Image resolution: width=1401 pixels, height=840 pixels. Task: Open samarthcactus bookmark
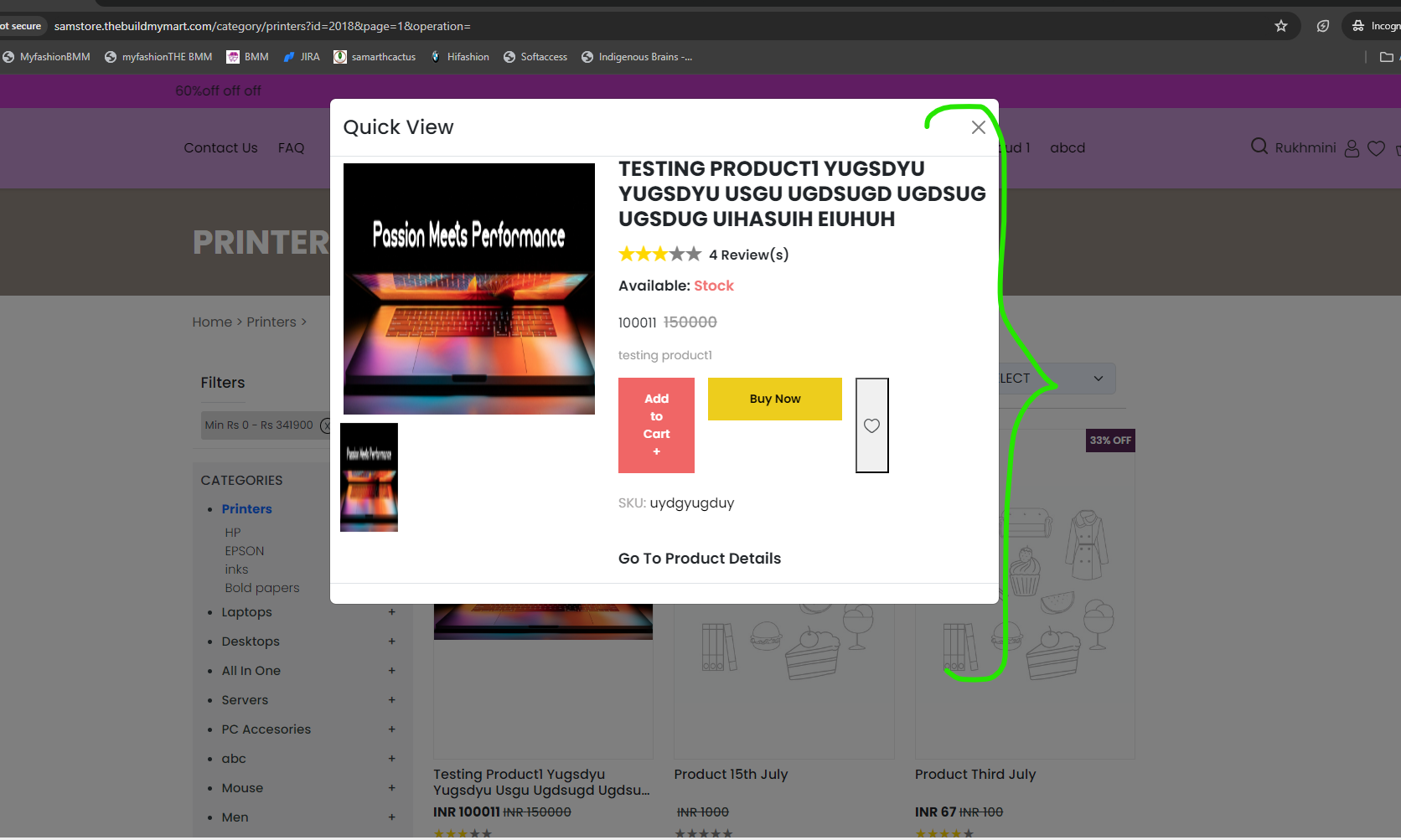375,57
